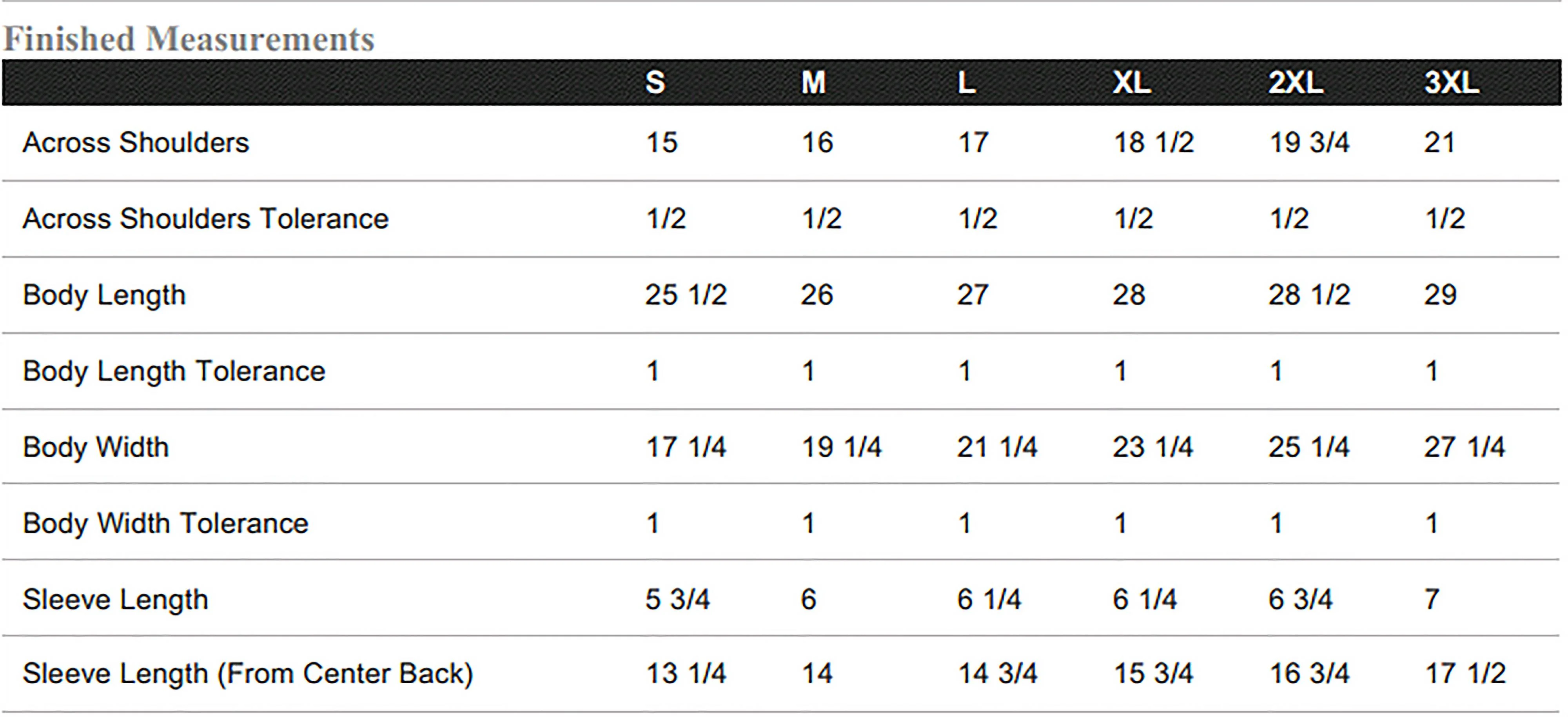1568x717 pixels.
Task: Select the "Body Length Tolerance" row label
Action: [174, 371]
